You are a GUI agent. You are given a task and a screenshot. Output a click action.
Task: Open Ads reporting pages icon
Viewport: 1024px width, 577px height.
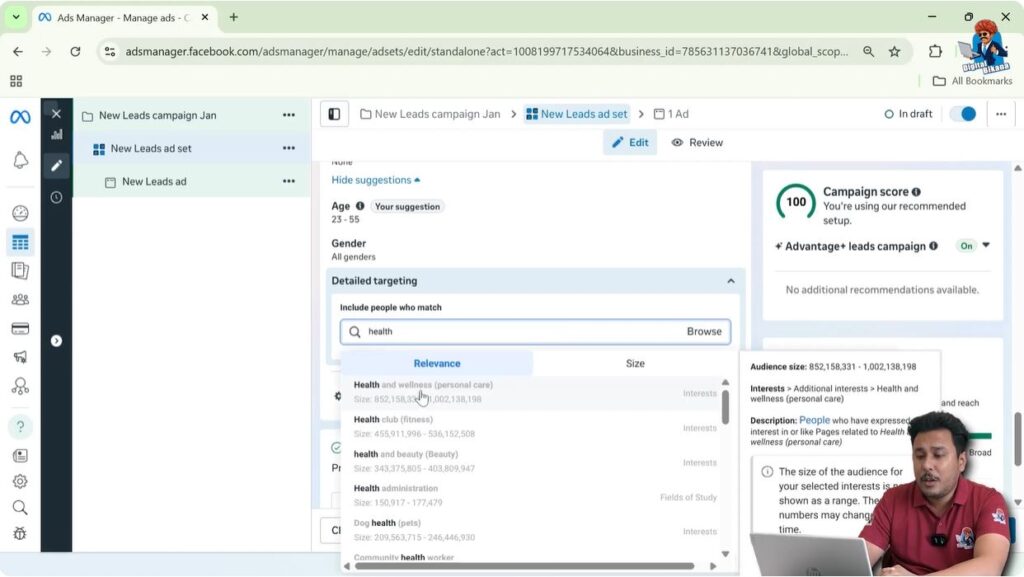click(20, 270)
